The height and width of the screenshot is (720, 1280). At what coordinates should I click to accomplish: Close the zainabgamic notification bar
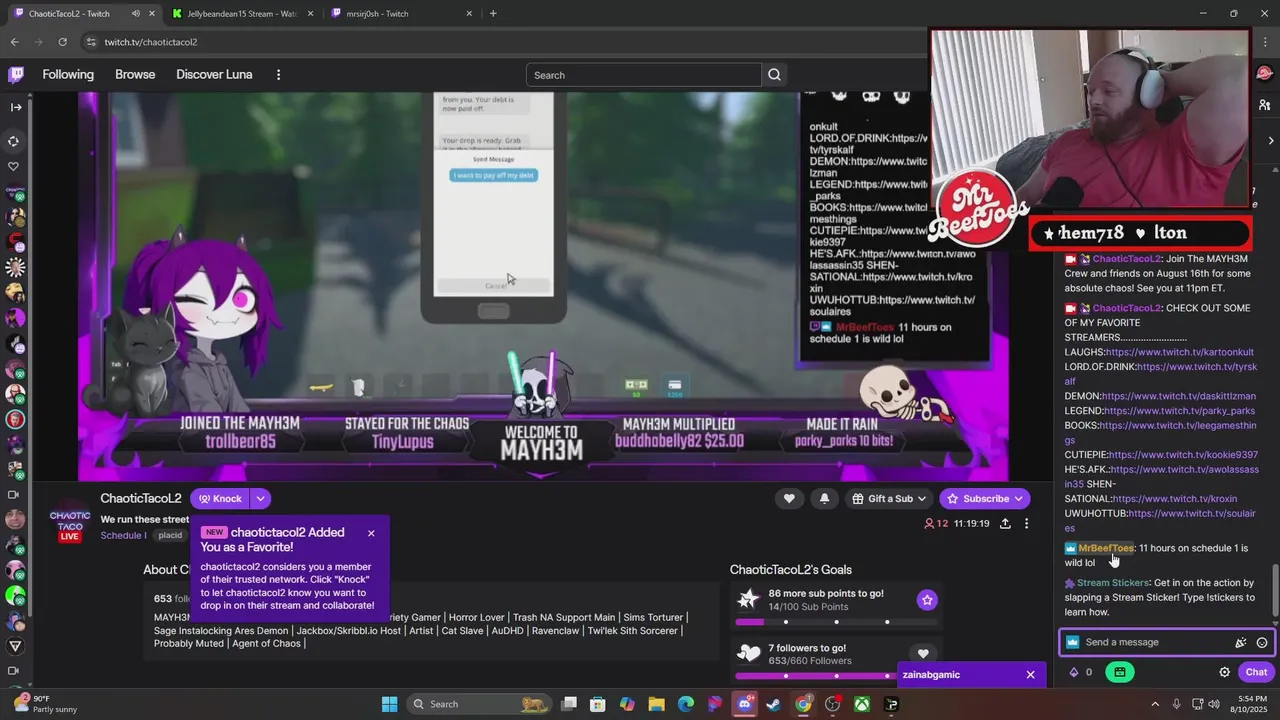click(x=1030, y=675)
